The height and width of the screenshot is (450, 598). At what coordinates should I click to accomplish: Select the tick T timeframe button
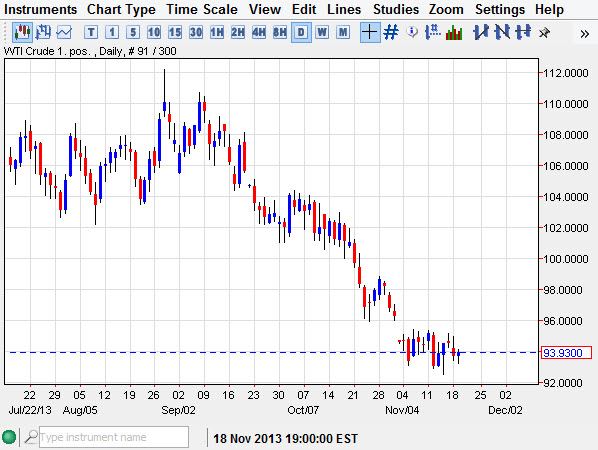(91, 32)
